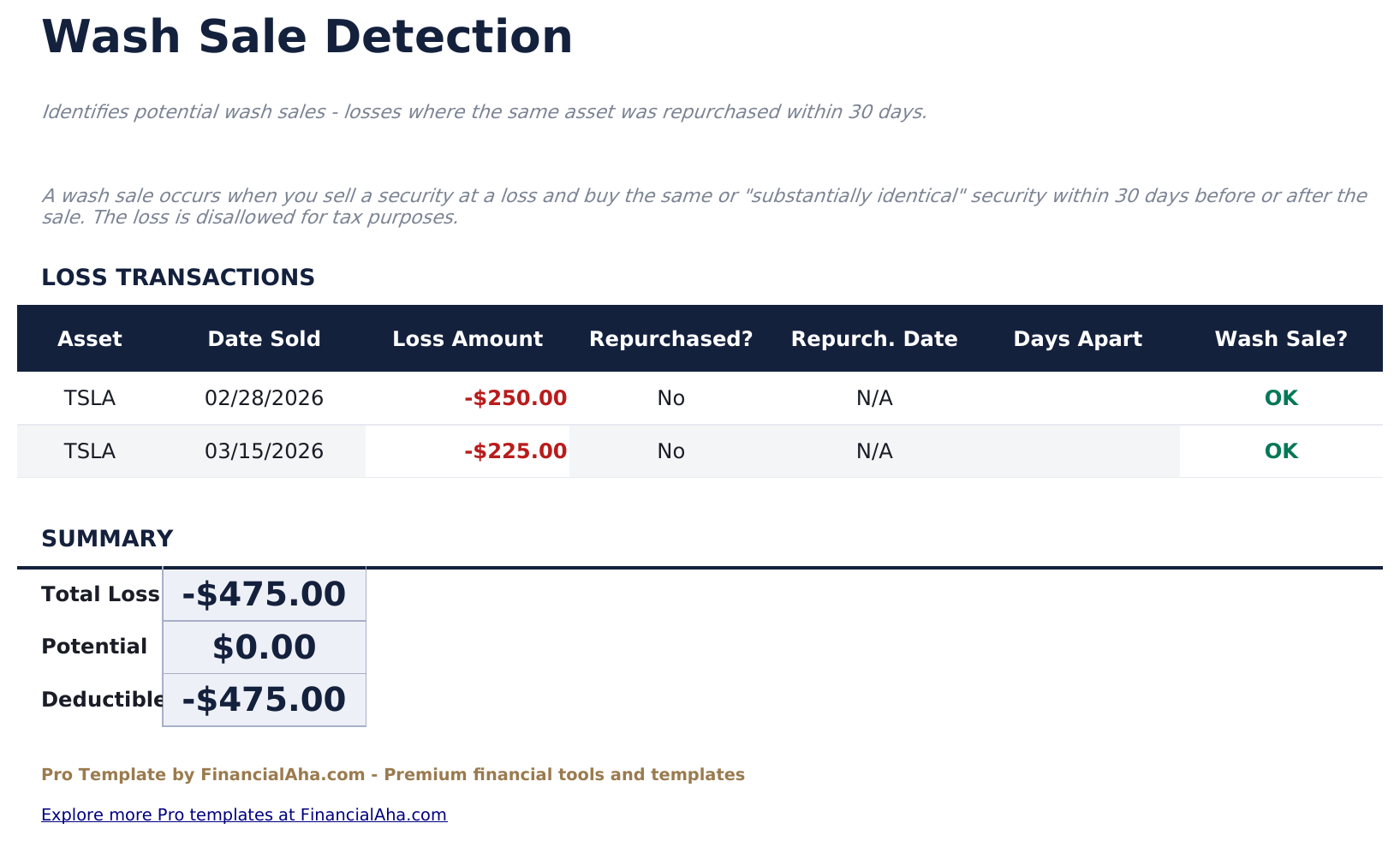Select the first TSLA asset cell
This screenshot has width=1400, height=841.
point(89,397)
